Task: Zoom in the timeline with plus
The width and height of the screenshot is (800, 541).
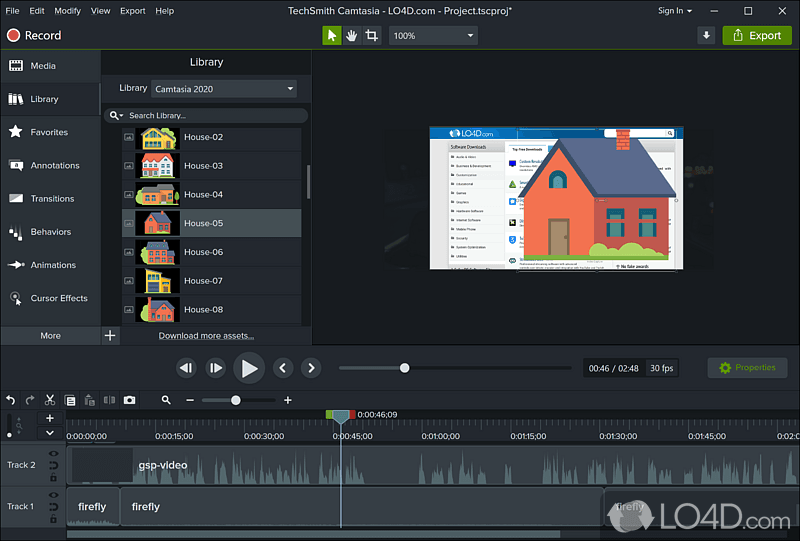Action: coord(288,401)
